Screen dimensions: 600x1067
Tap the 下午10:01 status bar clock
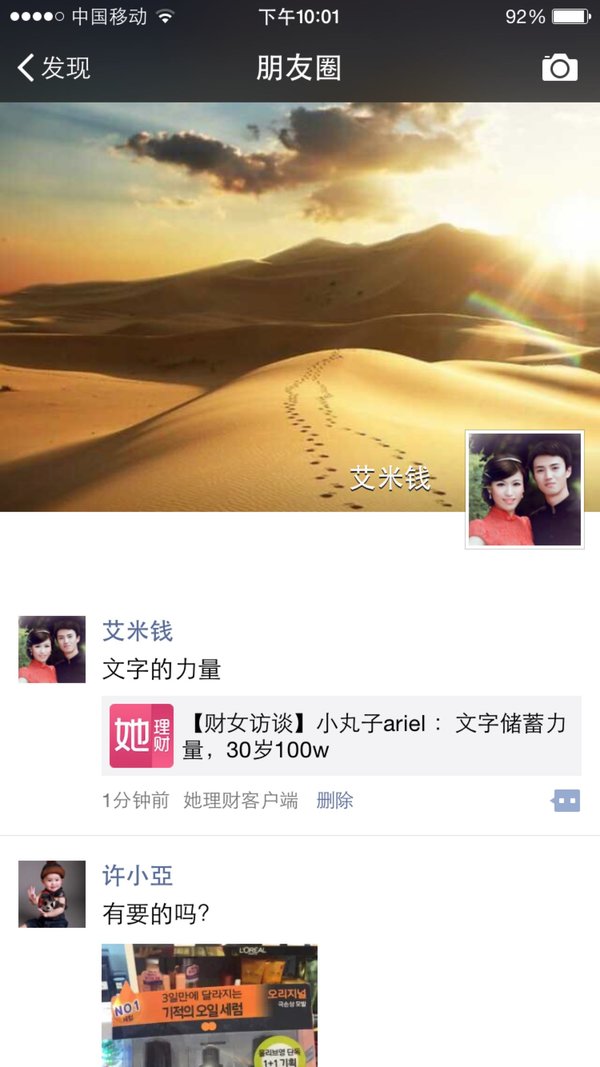pos(299,17)
